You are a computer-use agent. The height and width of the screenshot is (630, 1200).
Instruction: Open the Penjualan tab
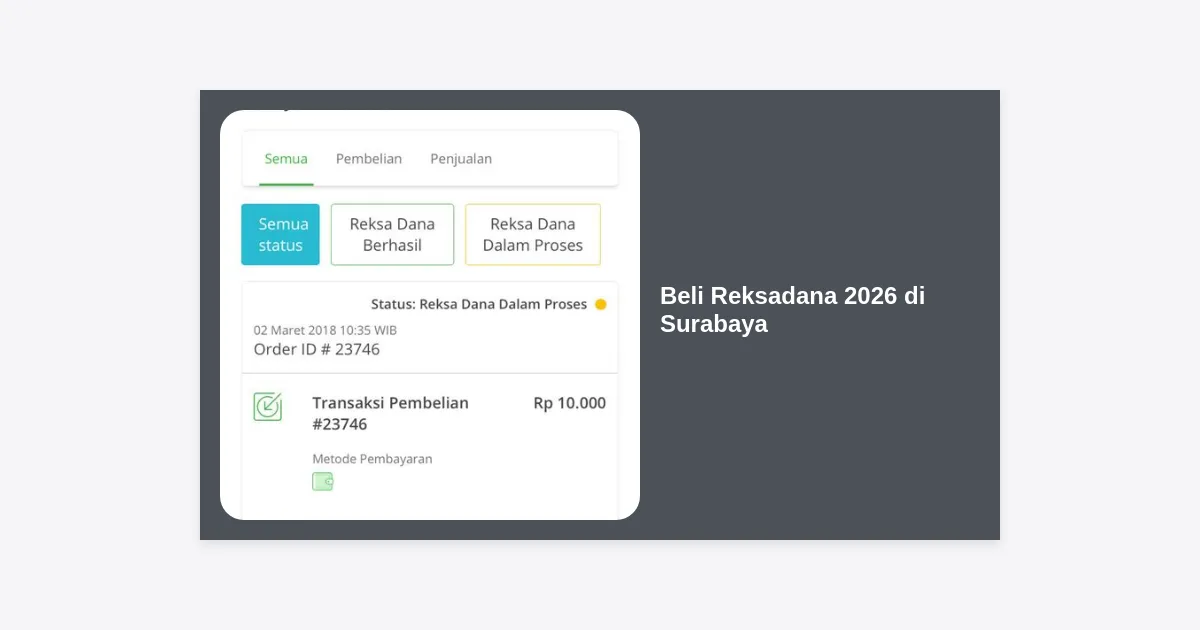pyautogui.click(x=461, y=158)
